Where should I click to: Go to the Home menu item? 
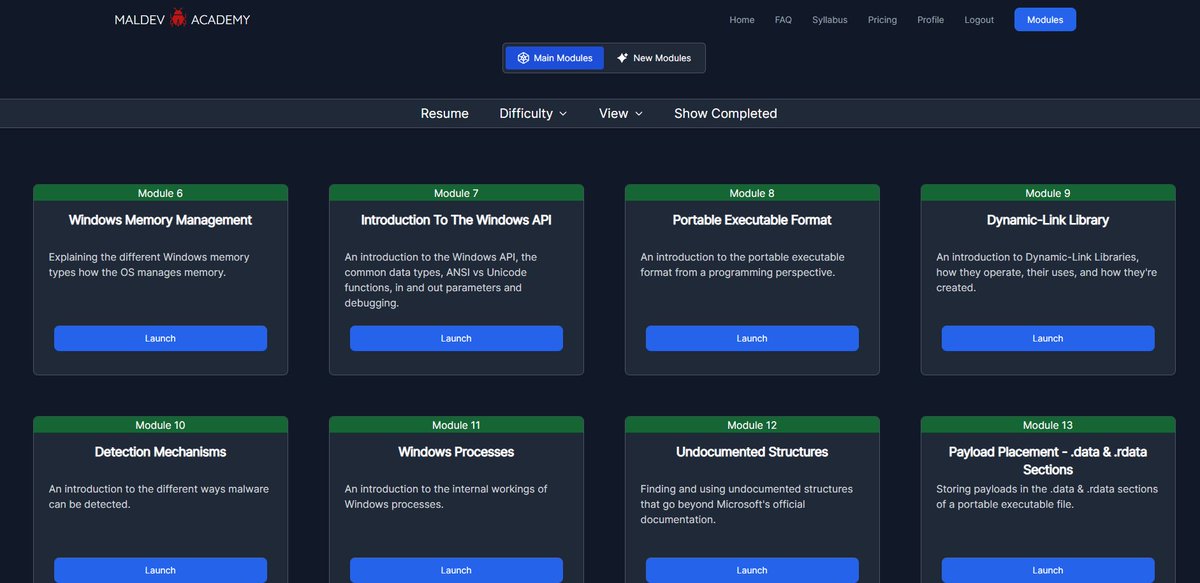click(742, 19)
